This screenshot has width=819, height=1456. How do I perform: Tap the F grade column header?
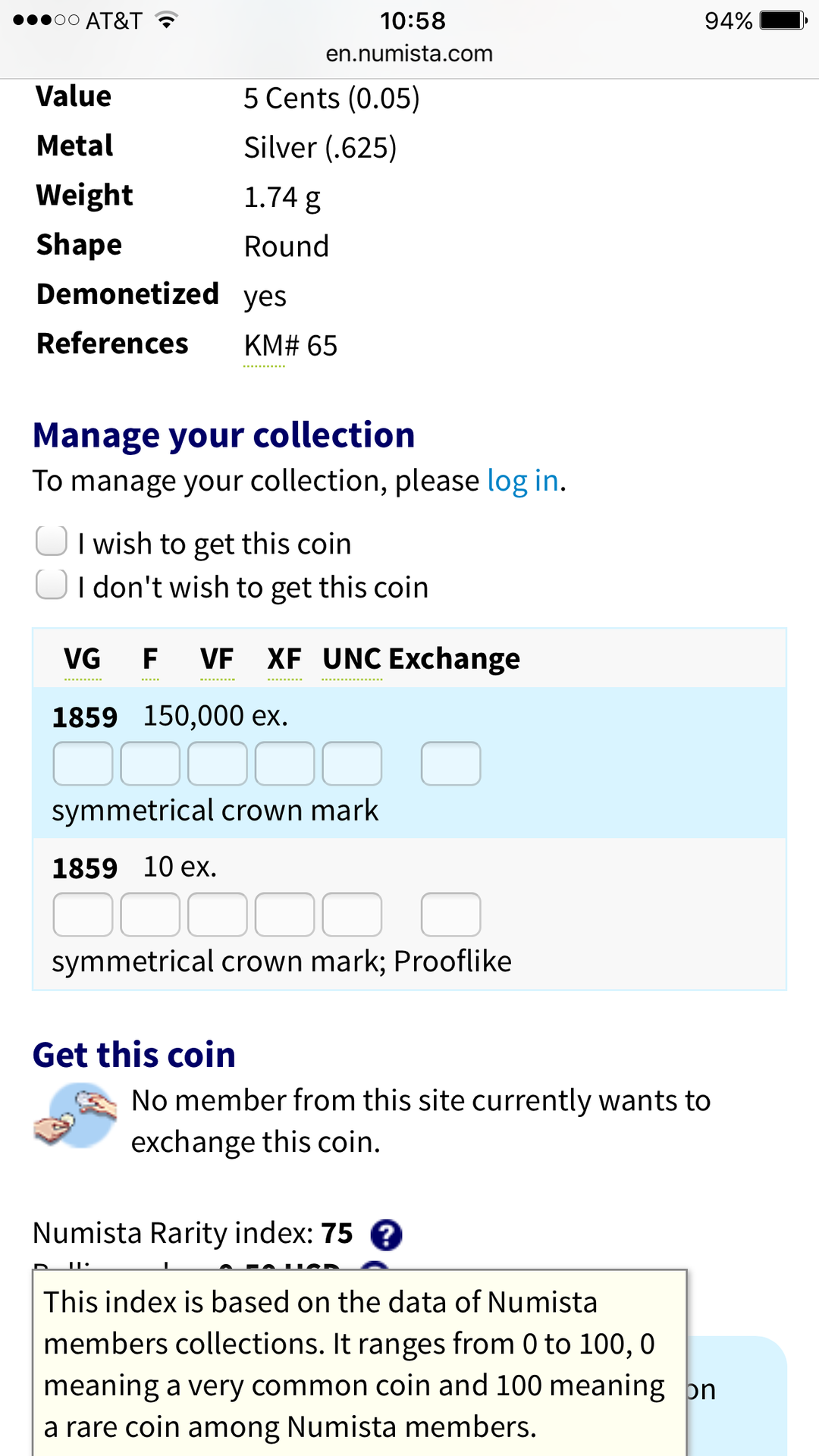click(x=150, y=659)
